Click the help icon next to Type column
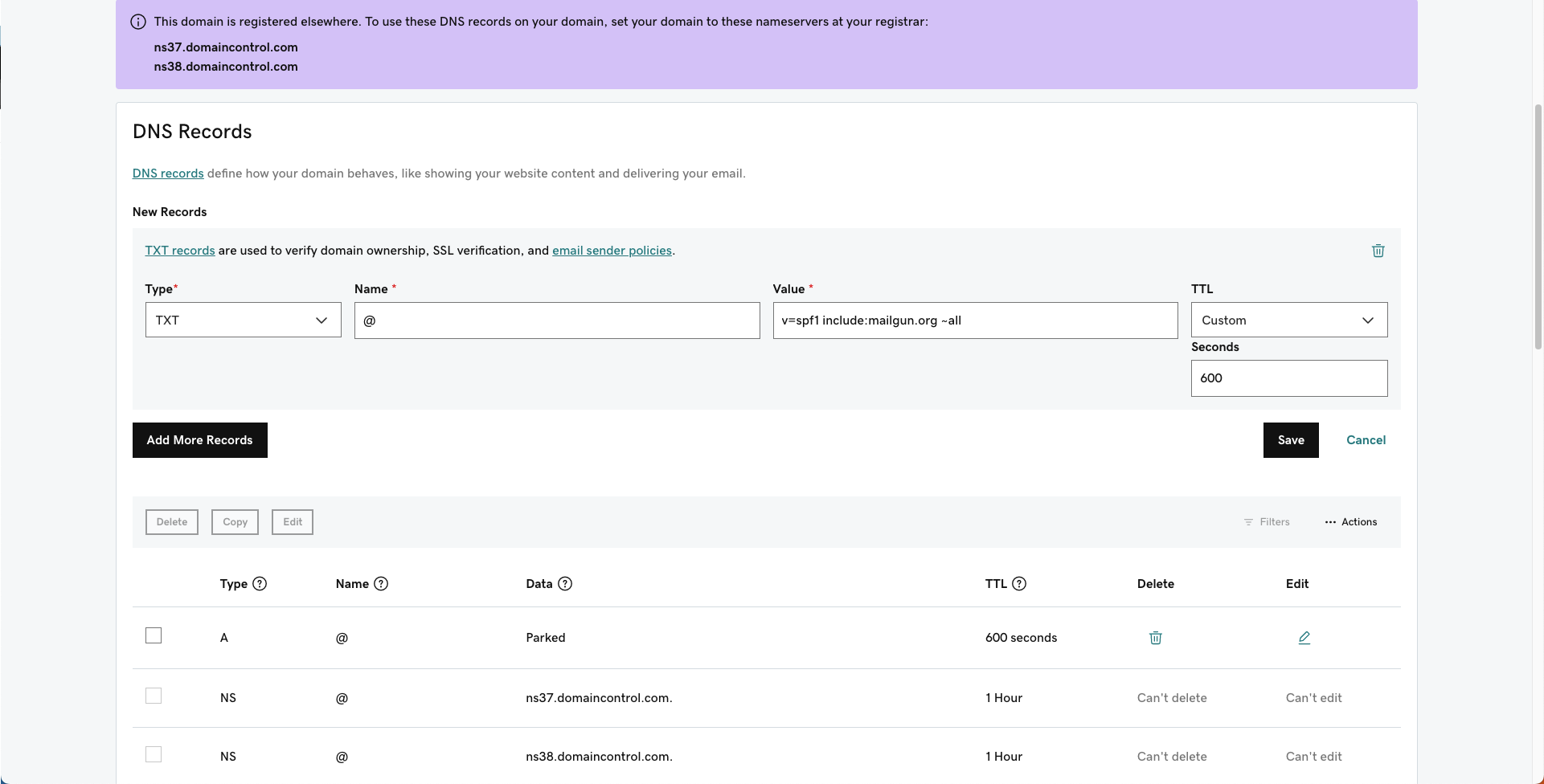The height and width of the screenshot is (784, 1544). [260, 584]
